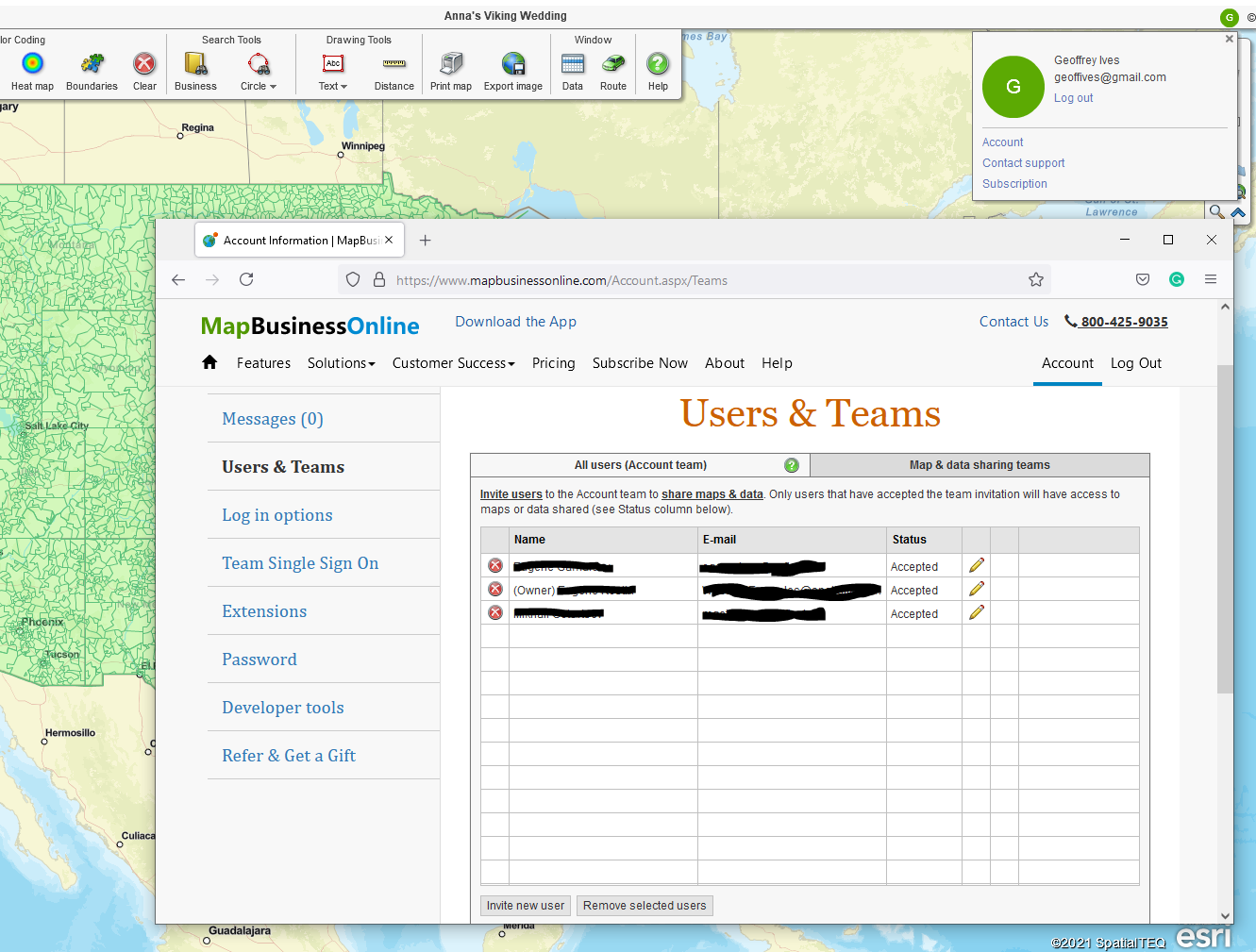
Task: Click the share maps & data link
Action: (712, 494)
